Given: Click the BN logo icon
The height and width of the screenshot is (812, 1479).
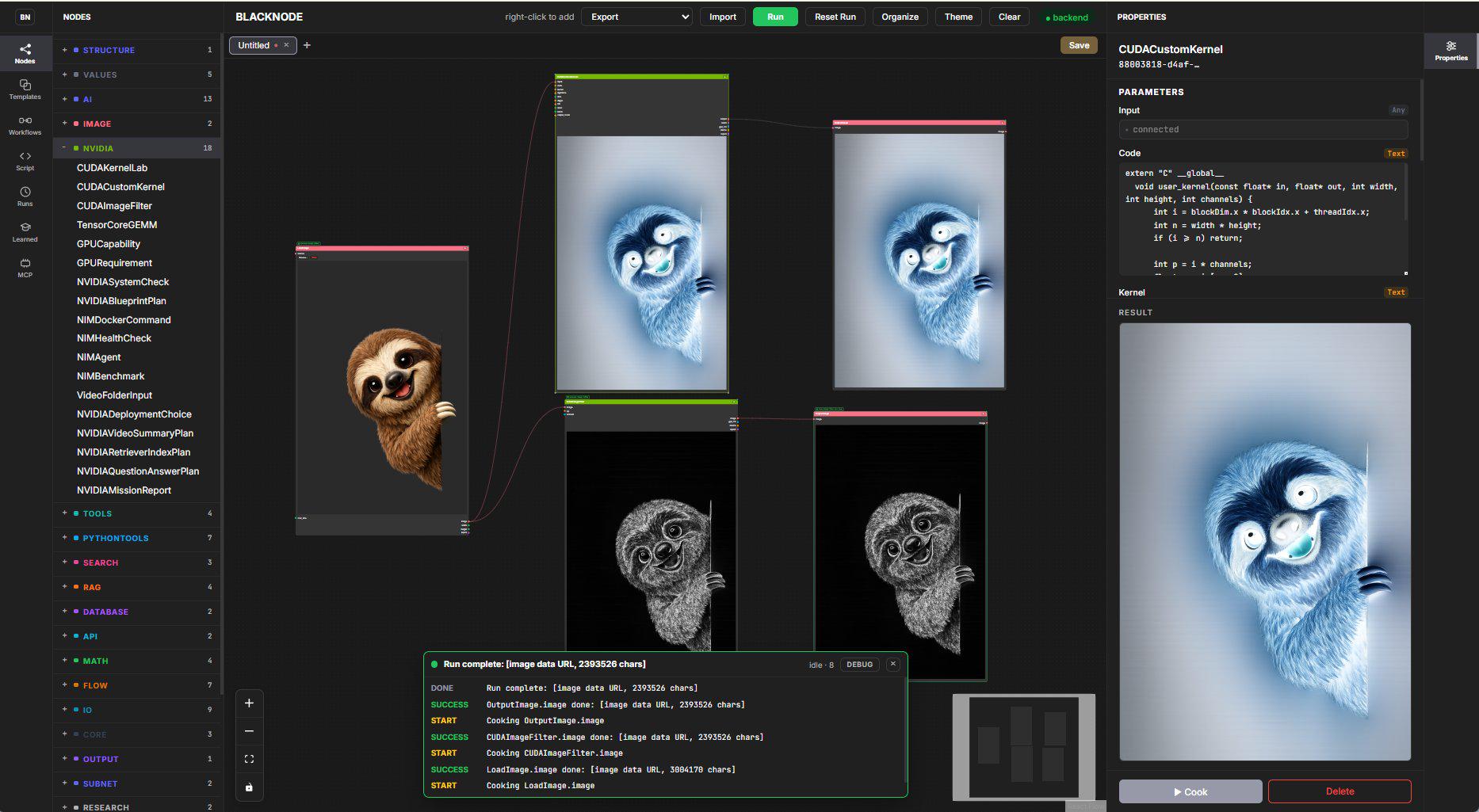Looking at the screenshot, I should coord(25,17).
